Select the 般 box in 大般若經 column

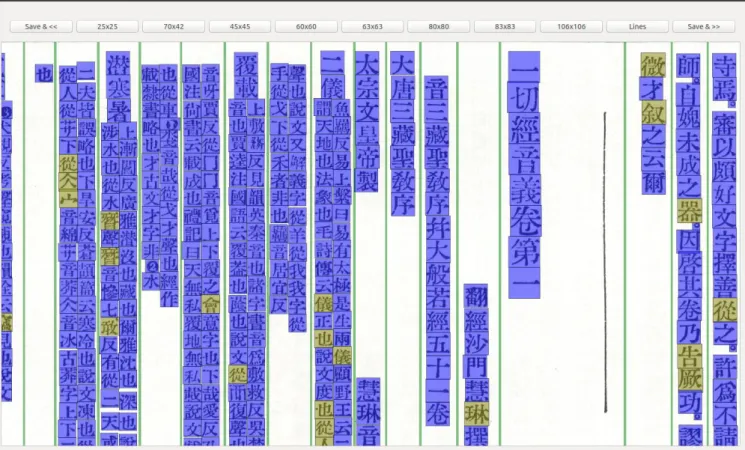click(x=437, y=274)
